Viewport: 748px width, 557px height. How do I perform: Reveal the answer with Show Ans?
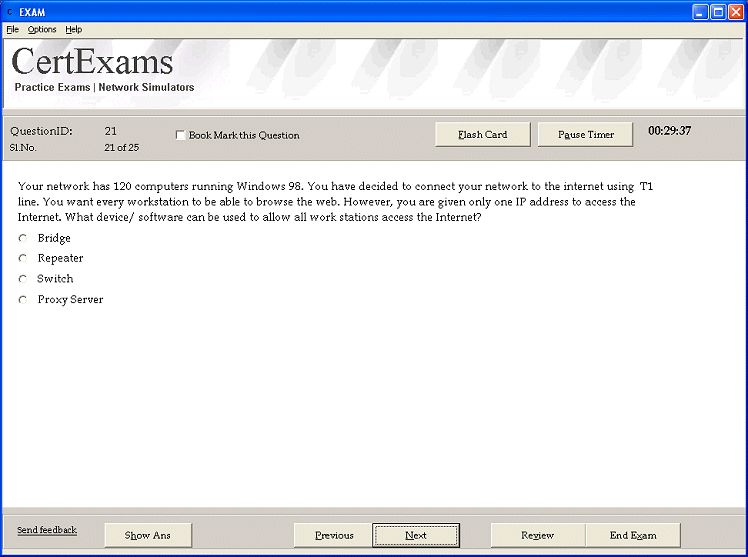pos(148,535)
